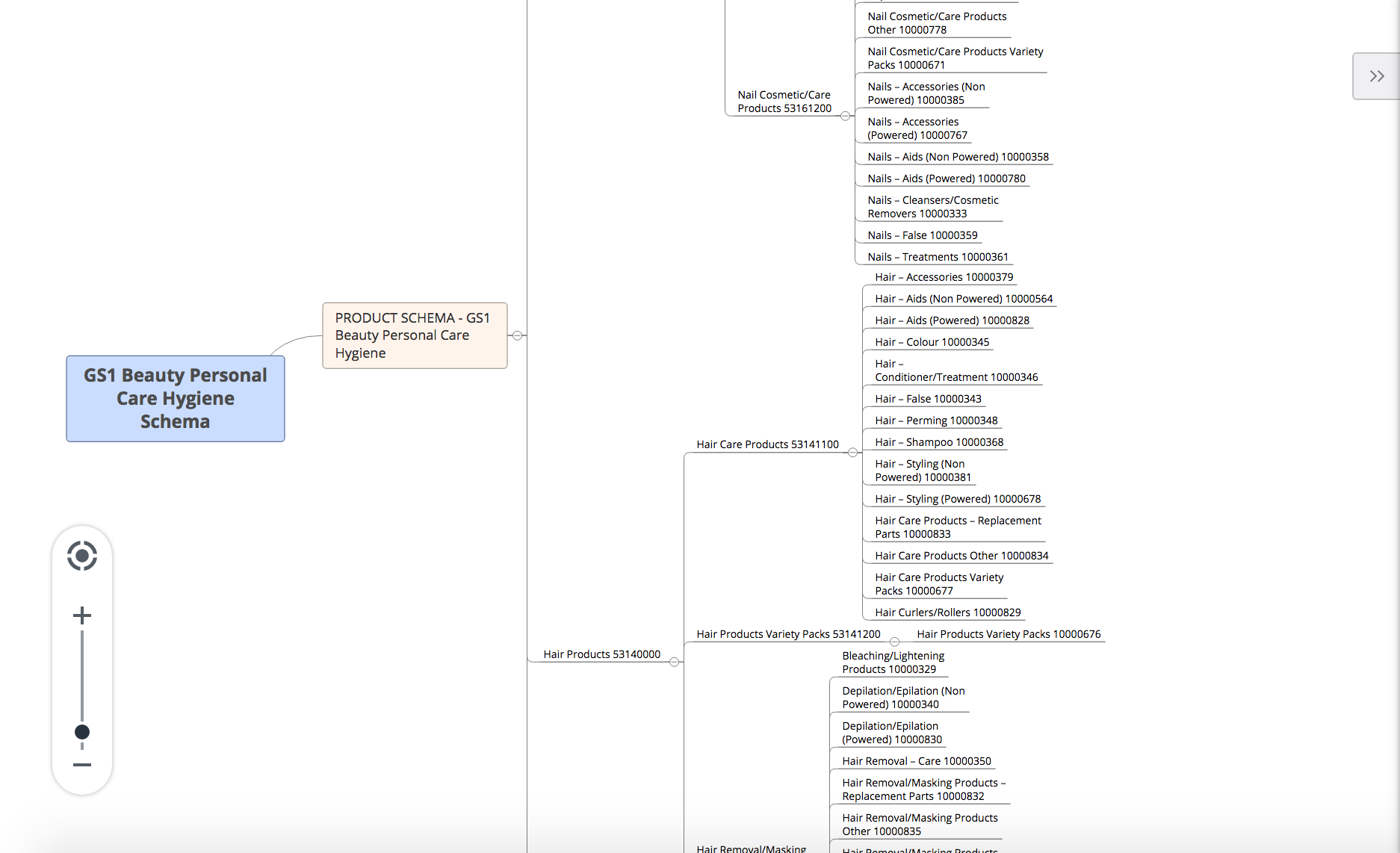Click Hair Care Products Other 10000834

(961, 556)
